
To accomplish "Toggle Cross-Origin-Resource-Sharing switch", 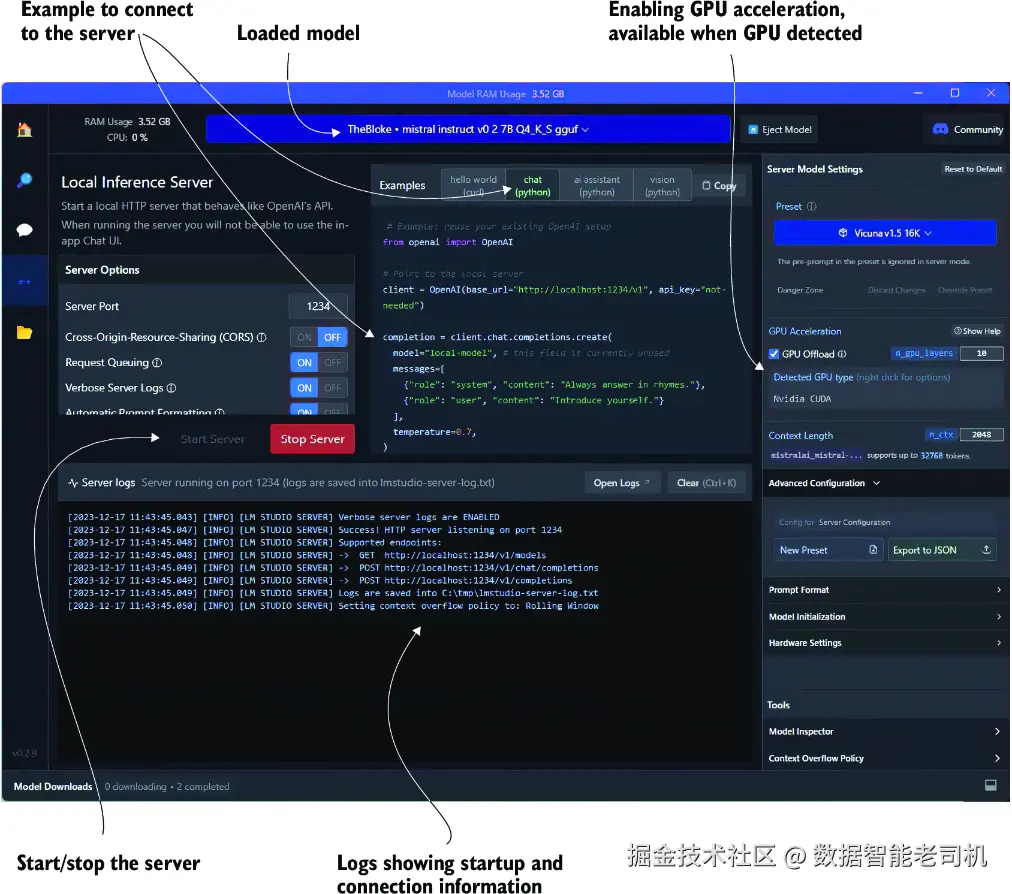I will pos(319,337).
